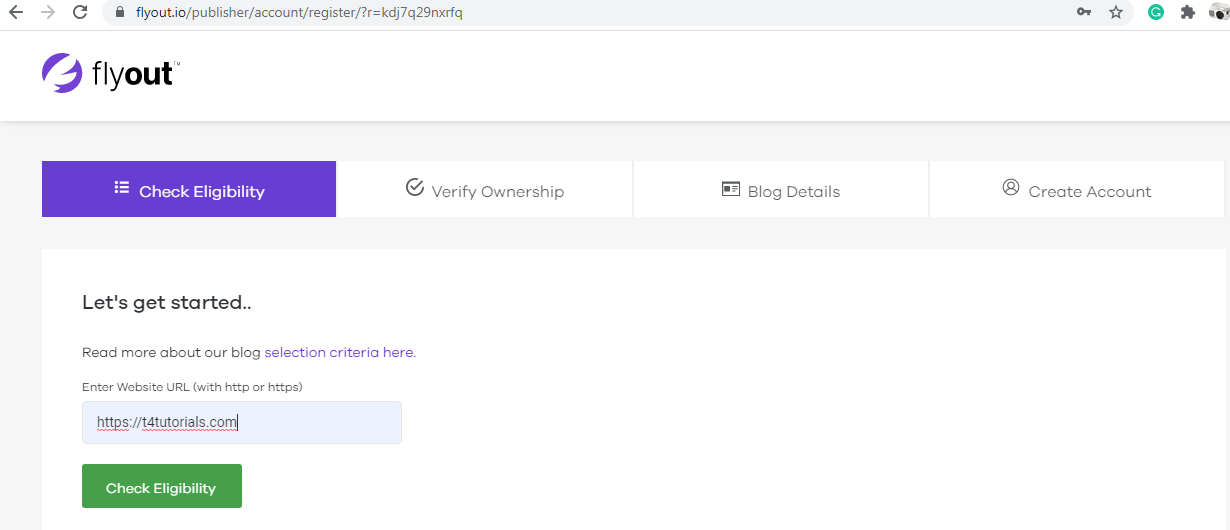
Task: Open saved passwords key icon
Action: click(x=1084, y=13)
